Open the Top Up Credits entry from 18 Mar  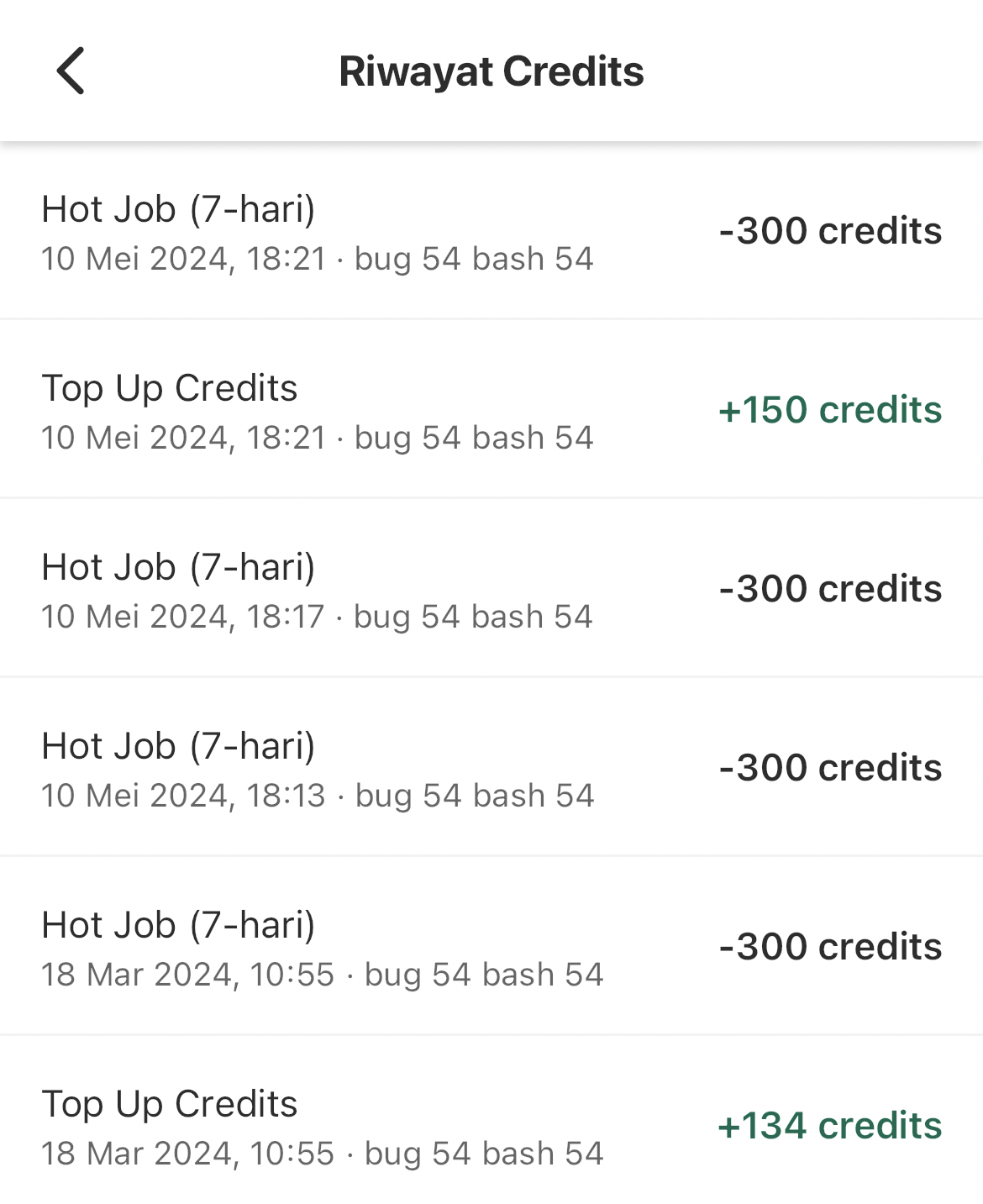click(491, 1120)
